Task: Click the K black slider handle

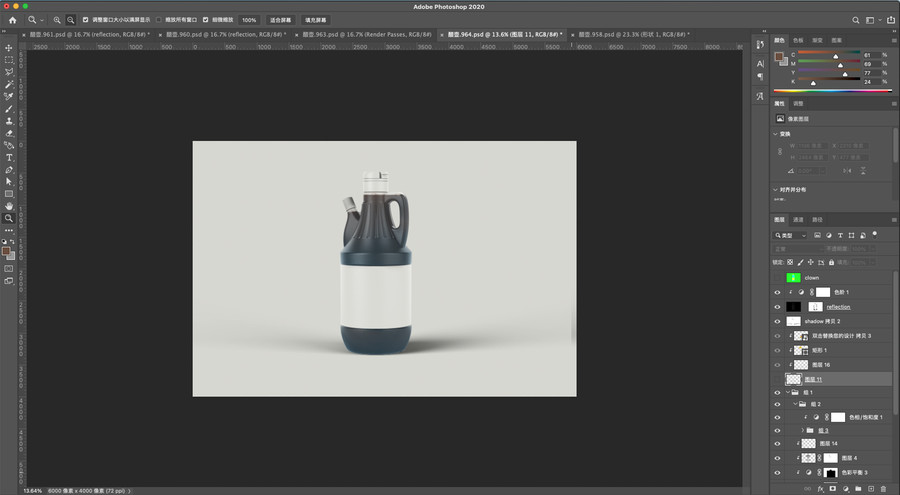Action: pyautogui.click(x=813, y=83)
